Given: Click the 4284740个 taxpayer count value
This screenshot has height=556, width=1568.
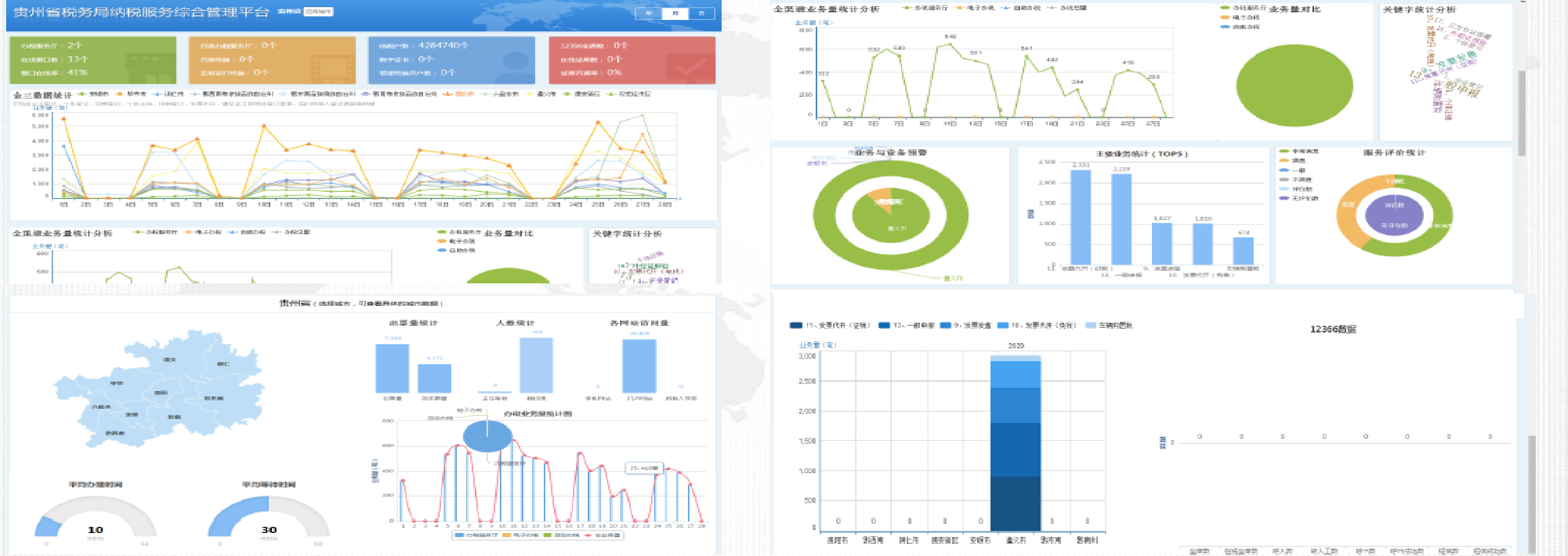Looking at the screenshot, I should point(443,45).
